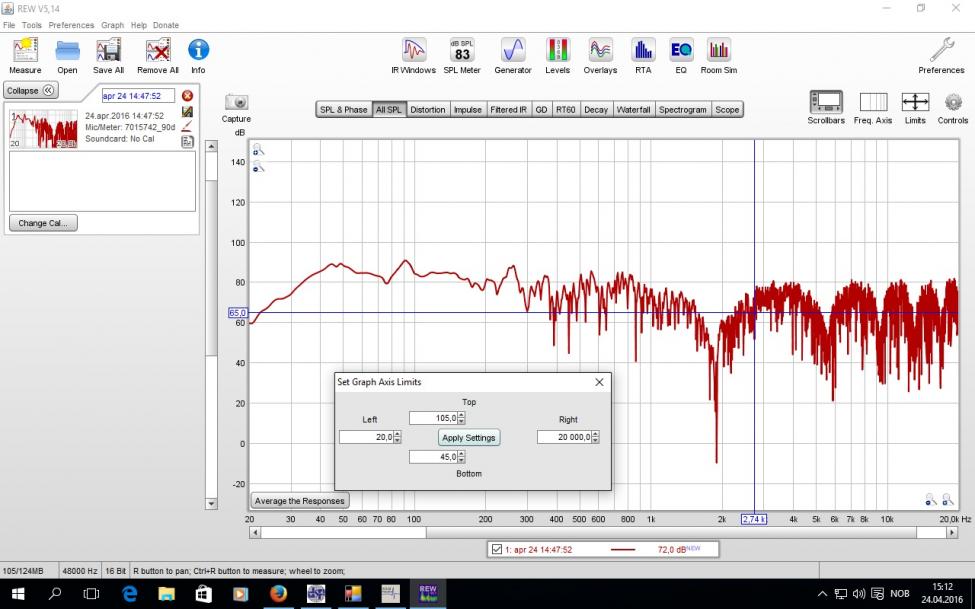
Task: Uncheck the apr 24 14:47:52 trace checkbox
Action: click(497, 550)
